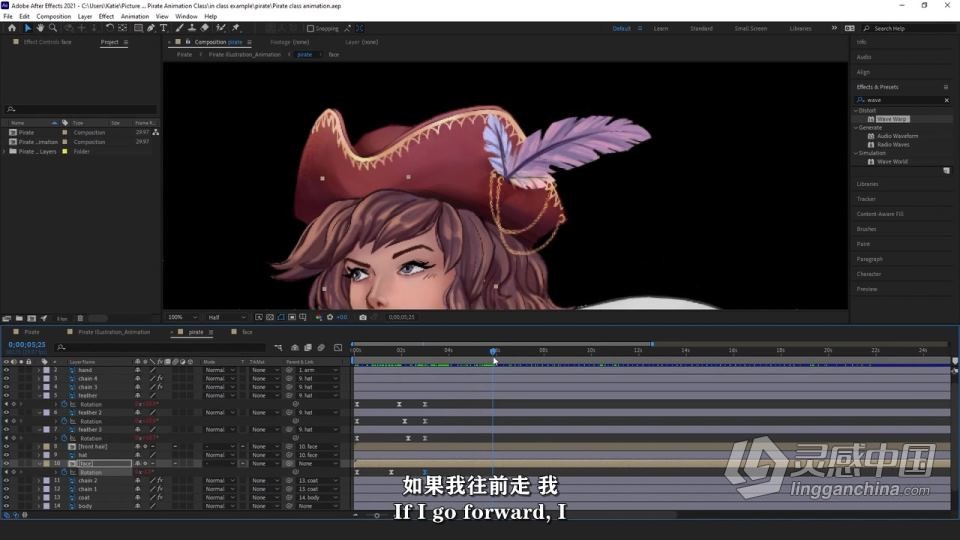The image size is (960, 540).
Task: Toggle Frame Blending switch in timeline header
Action: click(x=308, y=348)
